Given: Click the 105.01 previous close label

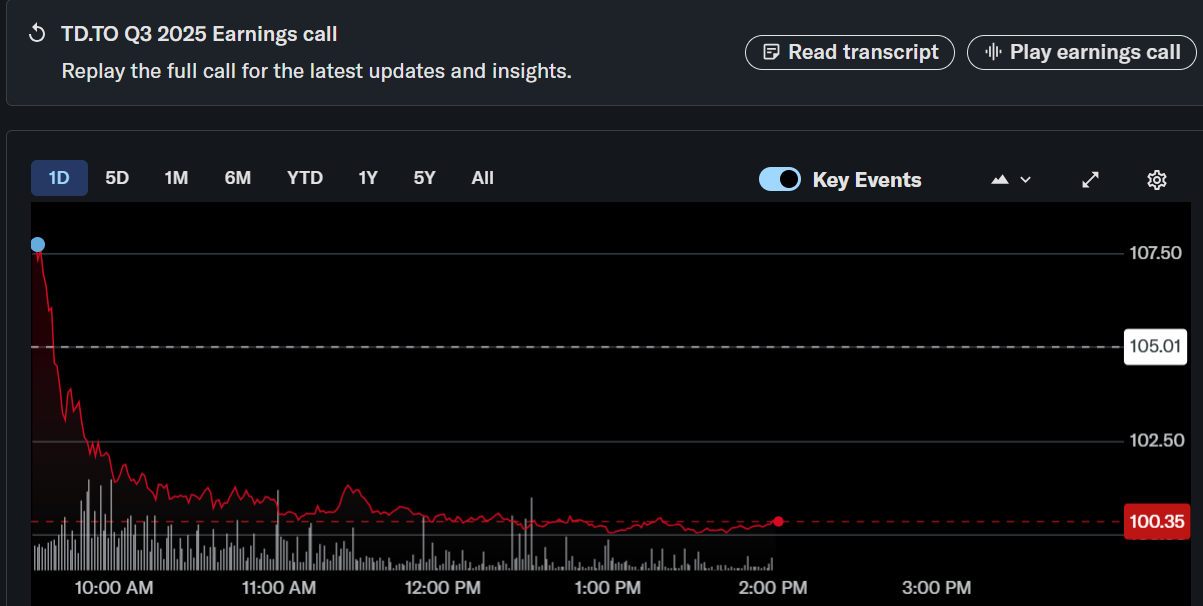Looking at the screenshot, I should (1154, 347).
